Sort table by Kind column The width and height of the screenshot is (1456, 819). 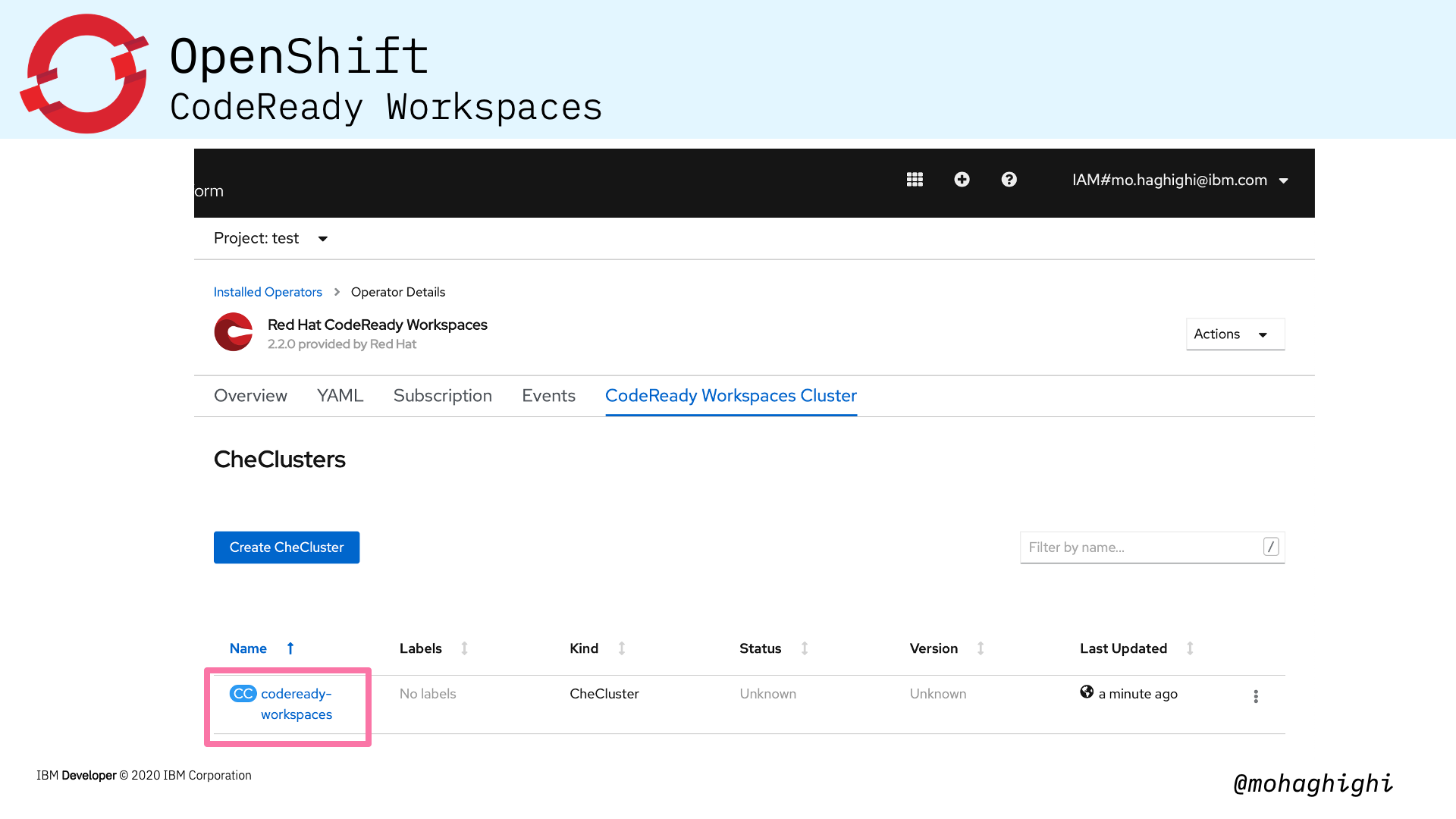[x=584, y=648]
